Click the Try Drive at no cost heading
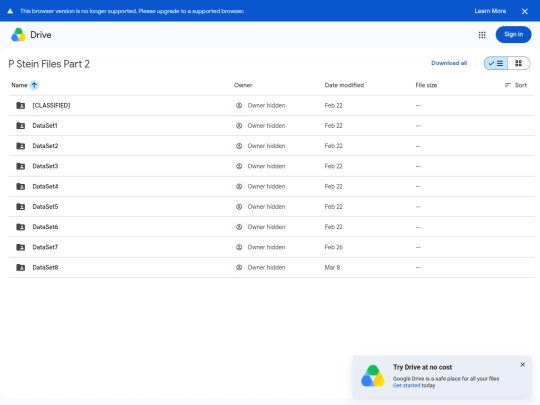The height and width of the screenshot is (405, 540). [x=423, y=367]
